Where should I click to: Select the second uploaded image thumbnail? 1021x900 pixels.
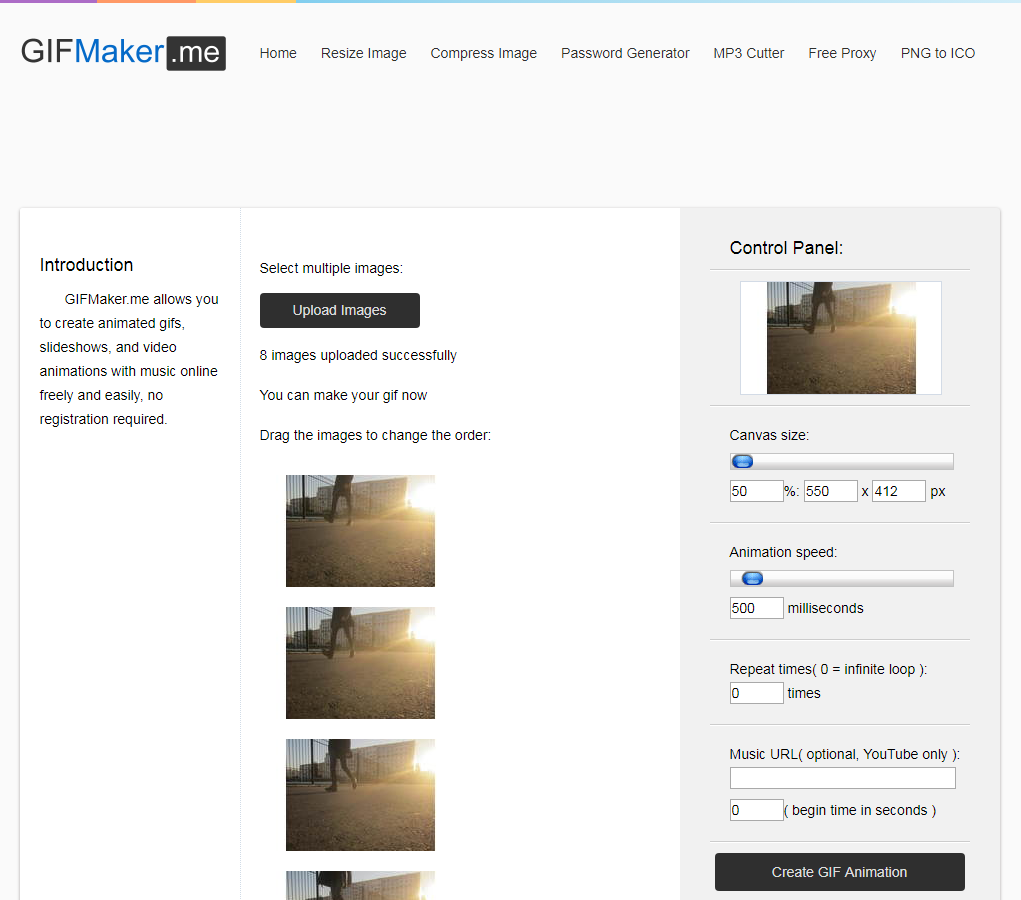tap(360, 663)
